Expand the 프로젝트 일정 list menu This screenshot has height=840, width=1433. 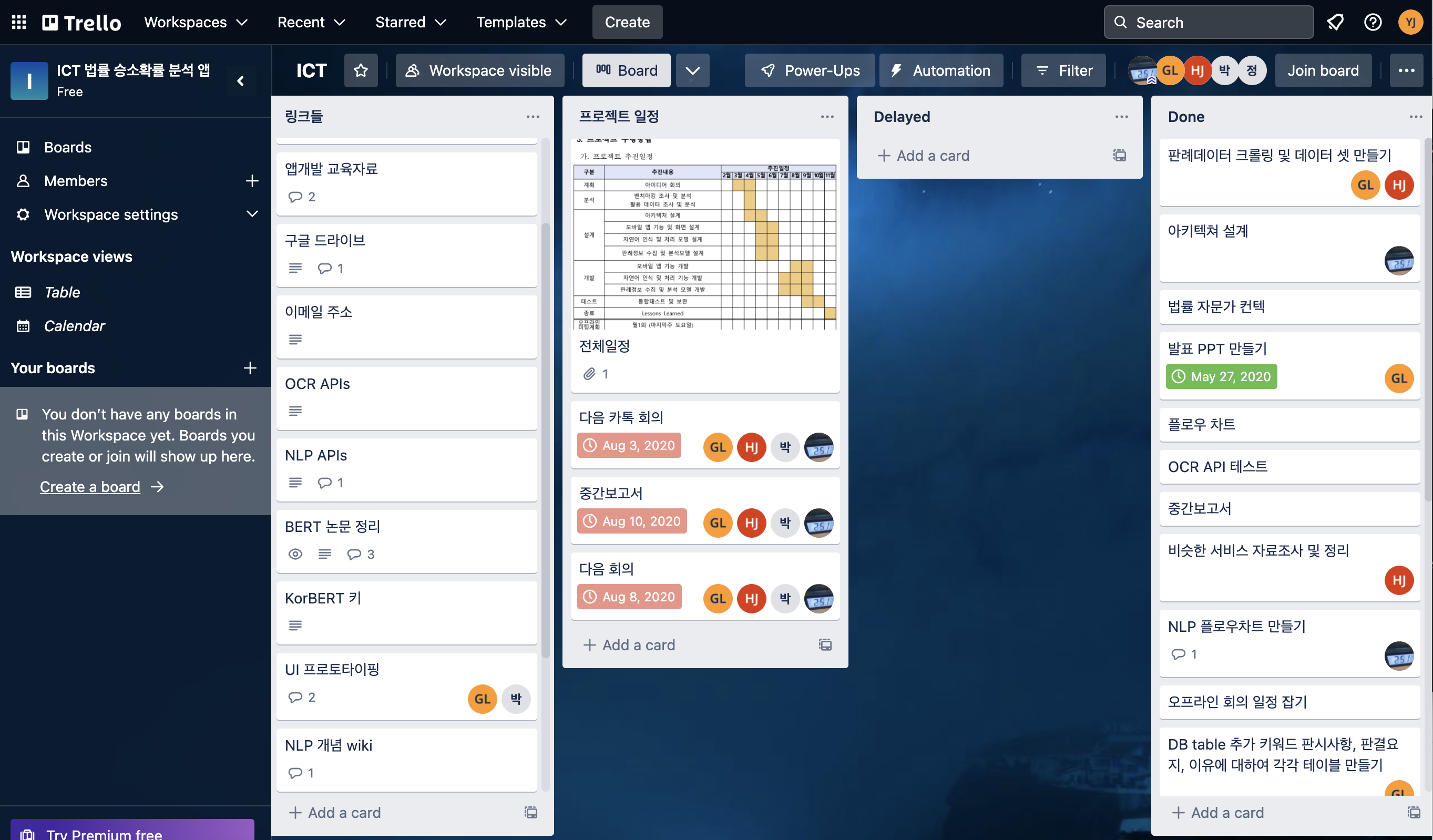(824, 116)
